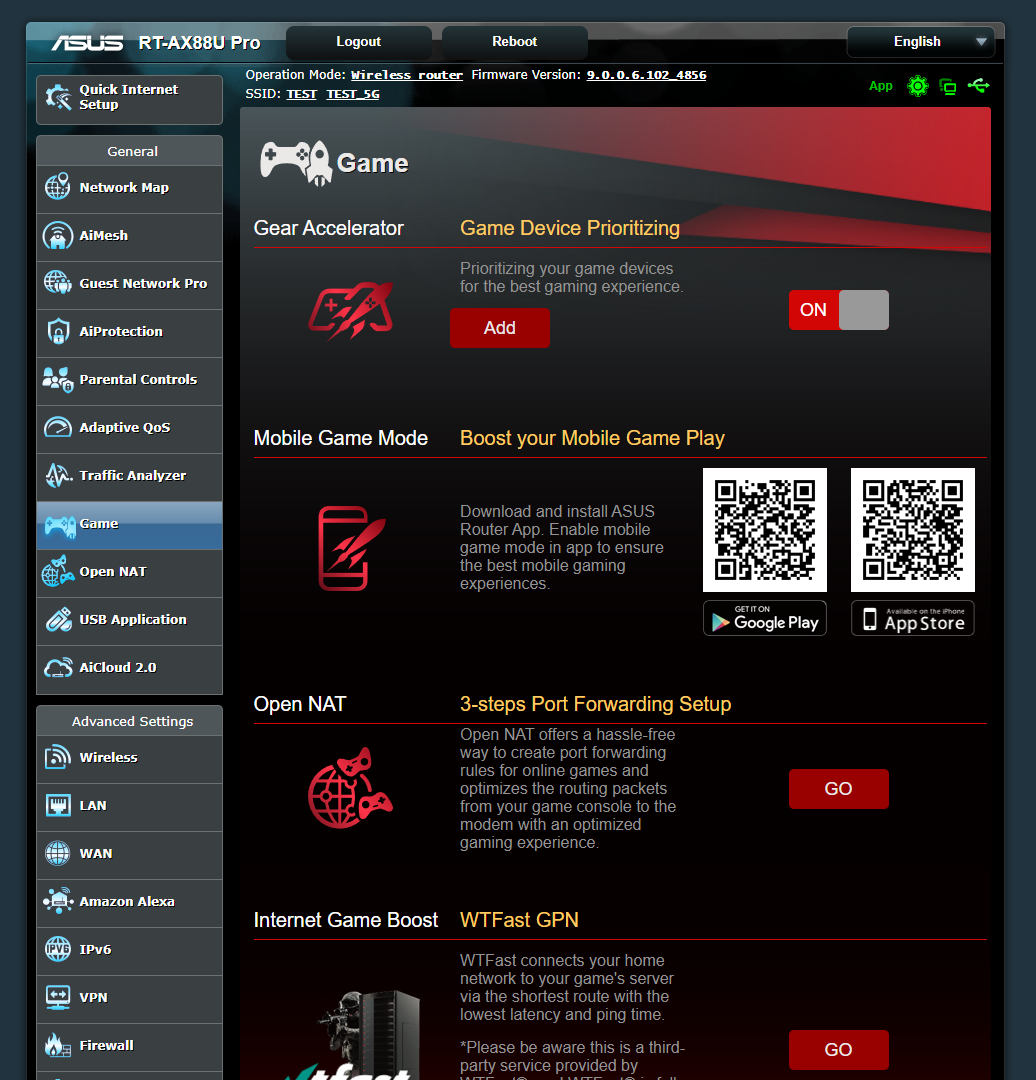Select Parental Controls in sidebar

pyautogui.click(x=130, y=381)
